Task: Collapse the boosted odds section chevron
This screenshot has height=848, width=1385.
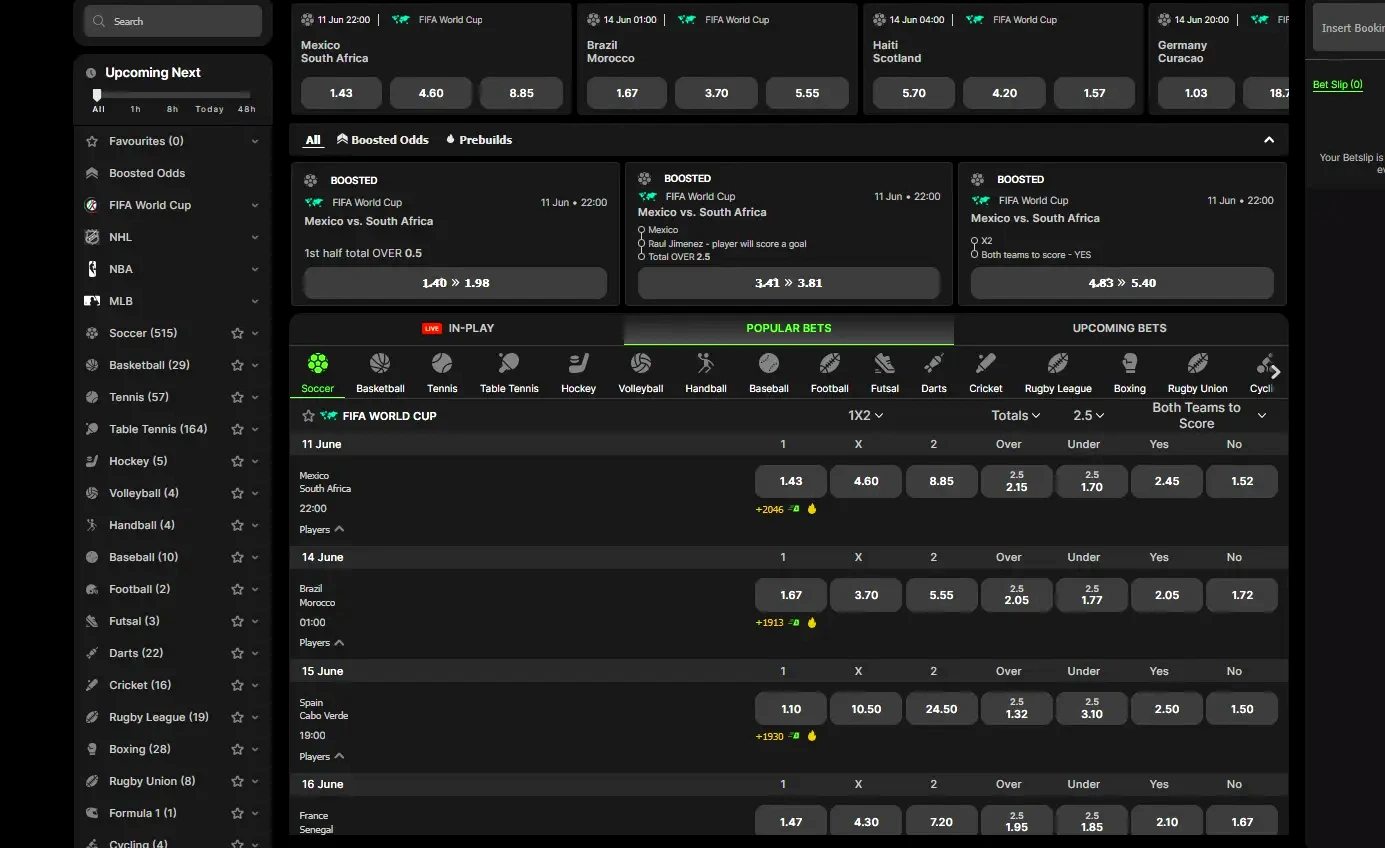Action: (x=1269, y=140)
